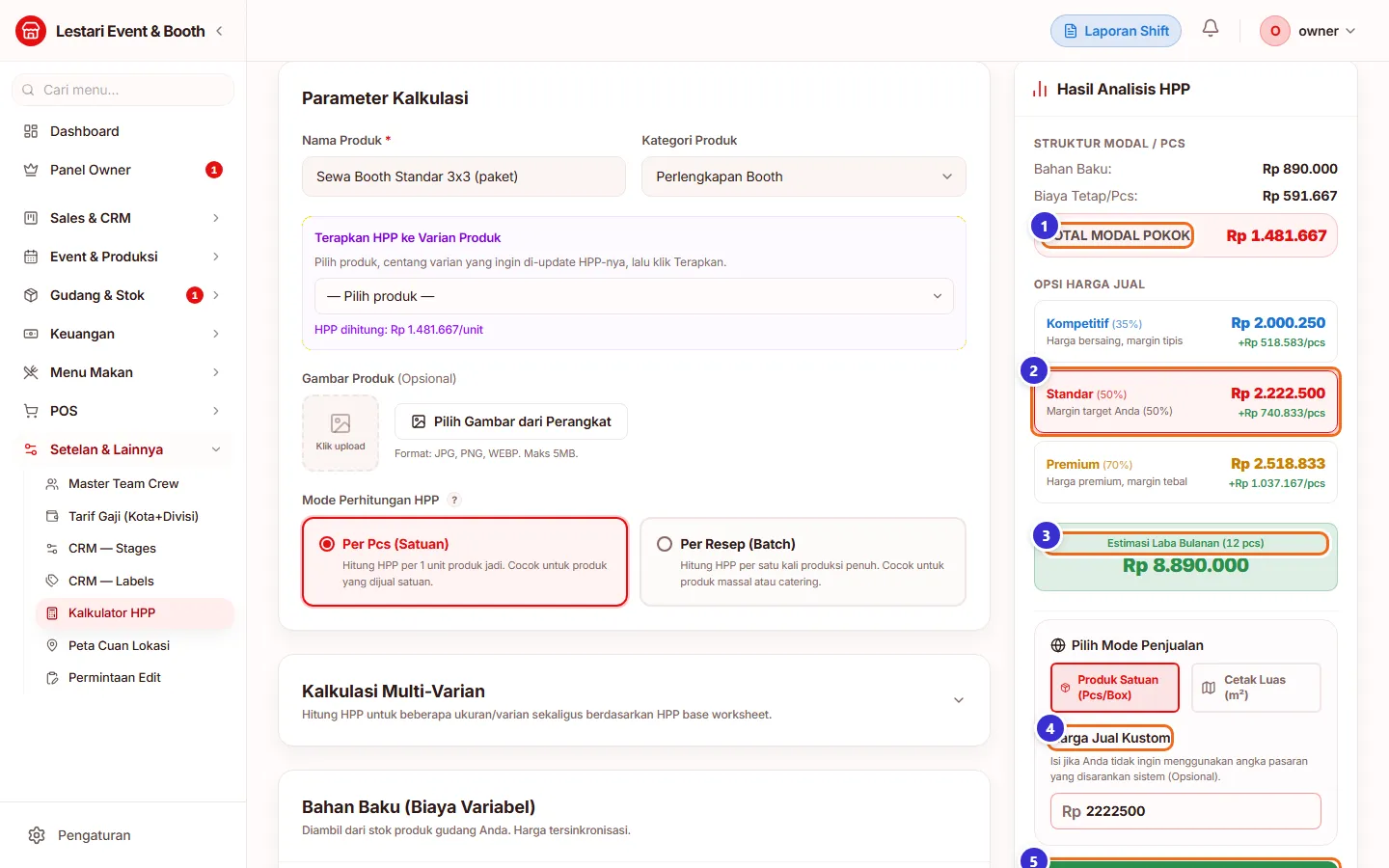Open Kalkulator HPP menu item
Screen dimensions: 1389x868
click(135, 613)
